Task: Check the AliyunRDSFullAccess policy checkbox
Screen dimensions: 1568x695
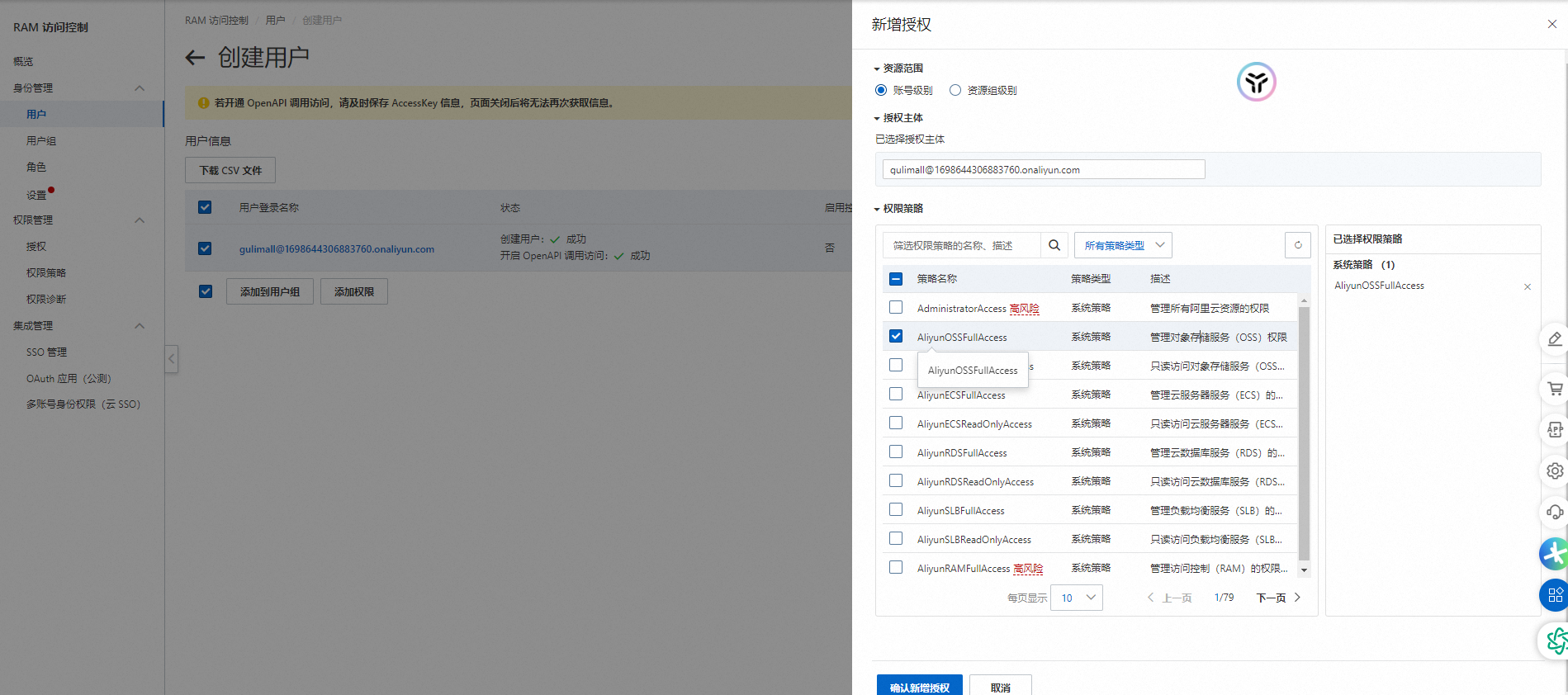Action: coord(896,452)
